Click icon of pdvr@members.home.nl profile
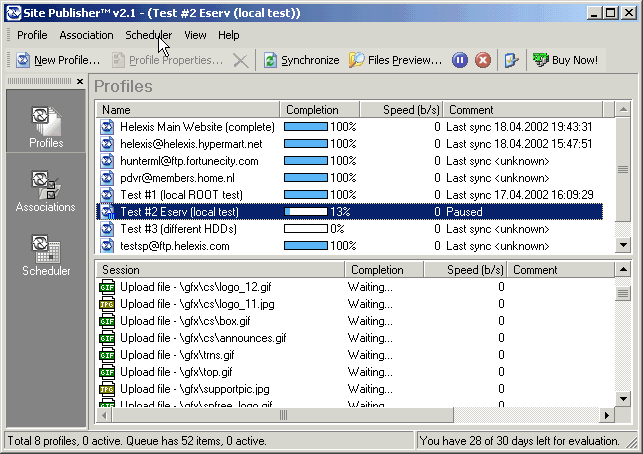The width and height of the screenshot is (643, 454). [x=107, y=178]
